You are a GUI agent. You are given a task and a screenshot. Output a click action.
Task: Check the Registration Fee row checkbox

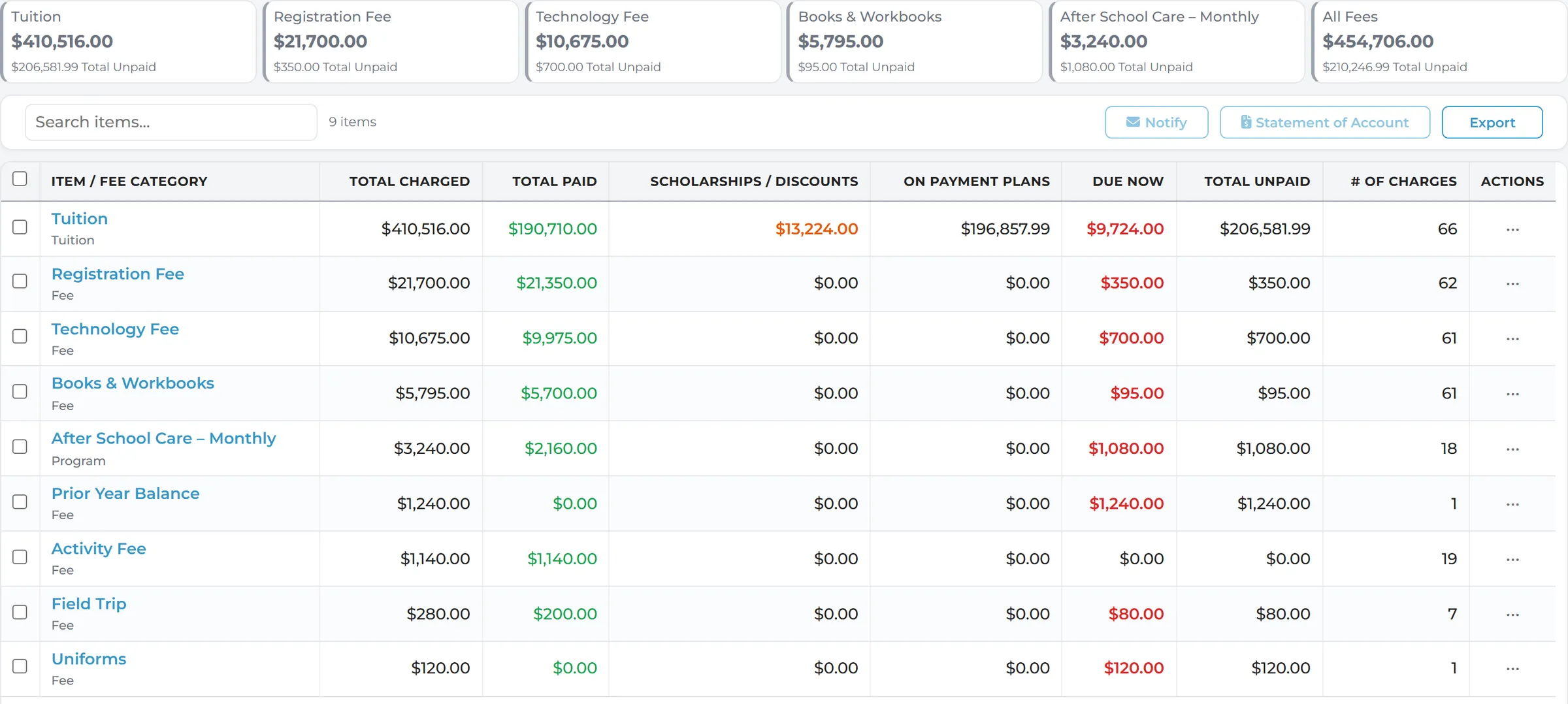tap(20, 281)
